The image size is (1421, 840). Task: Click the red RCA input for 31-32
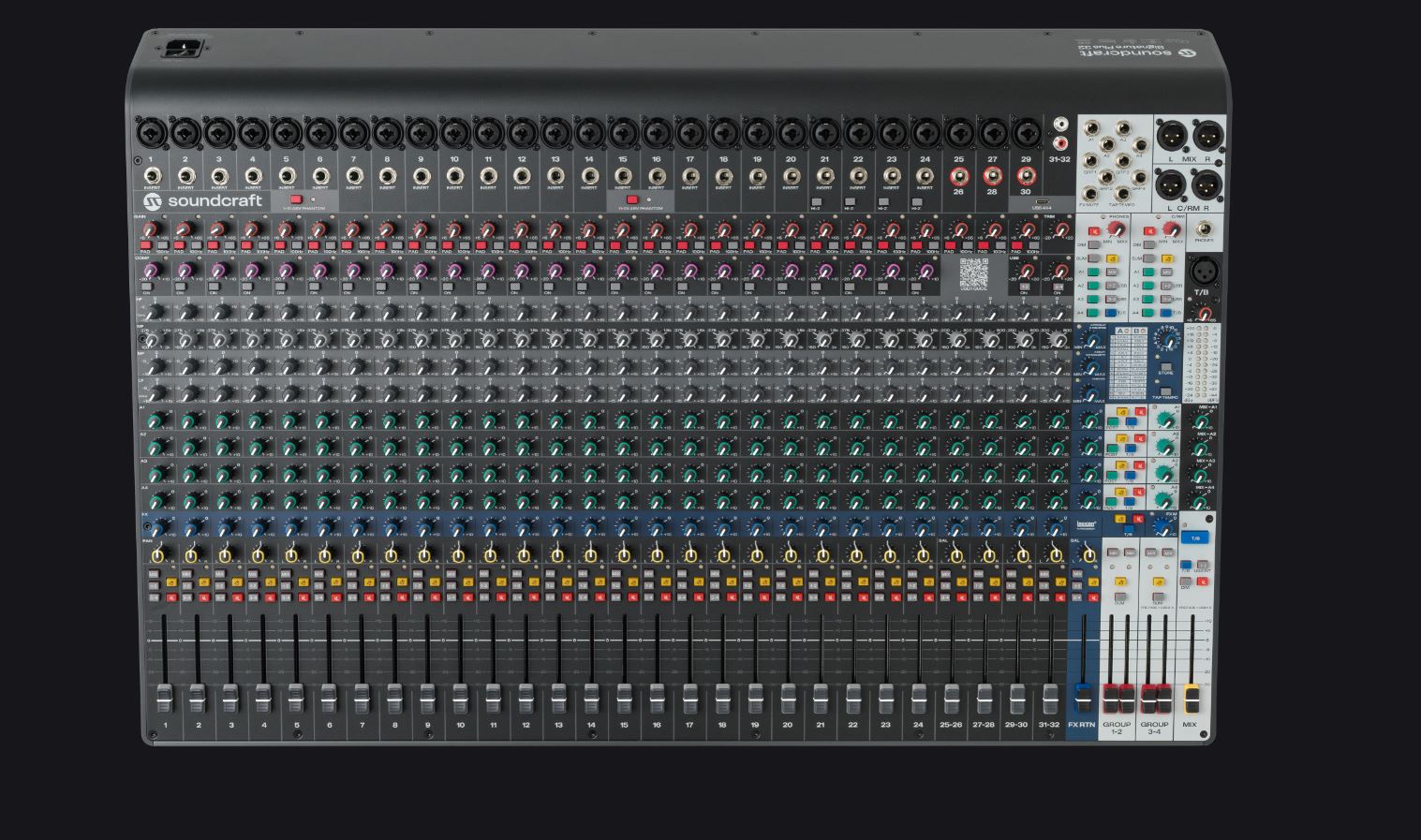coord(1060,143)
